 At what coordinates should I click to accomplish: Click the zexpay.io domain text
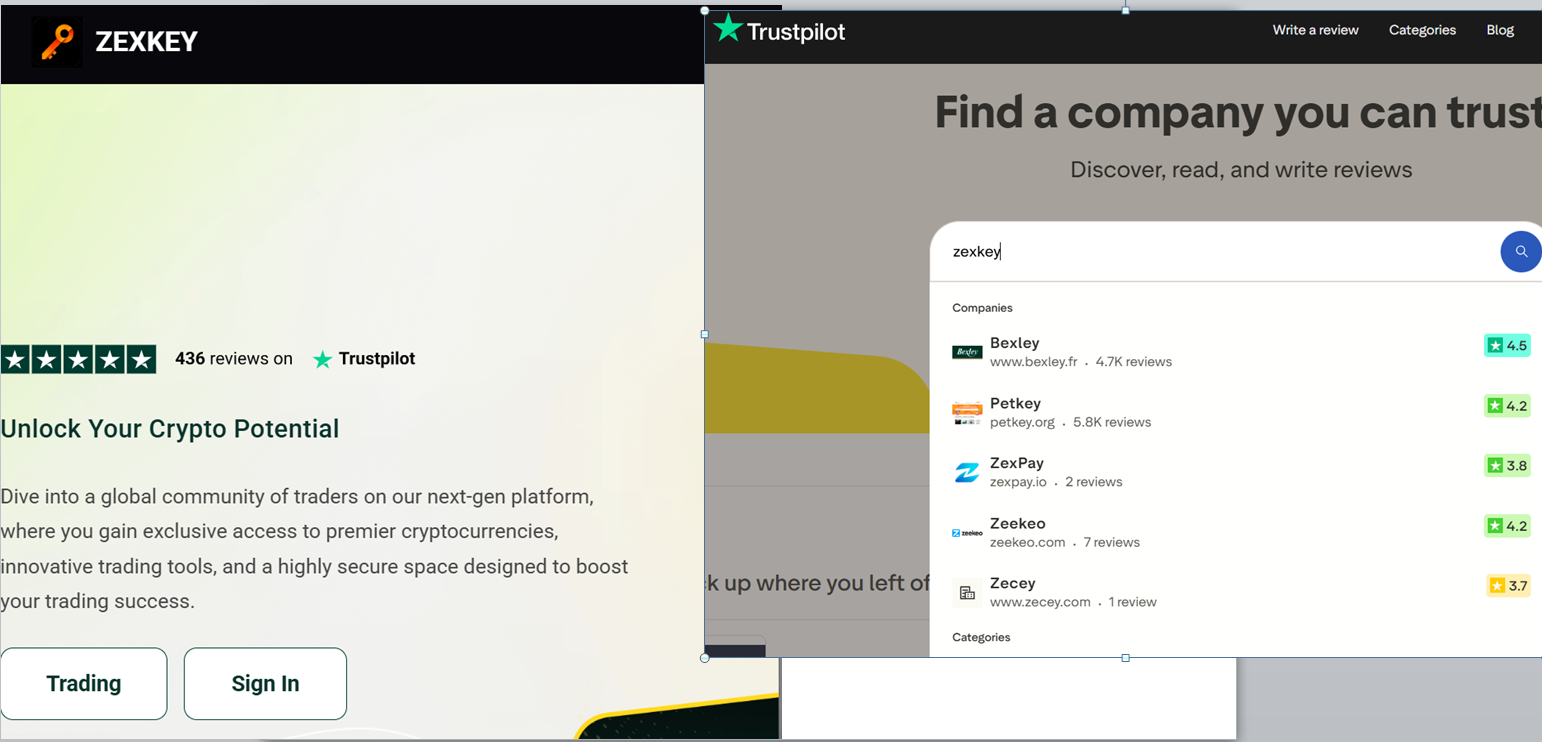pos(1018,482)
